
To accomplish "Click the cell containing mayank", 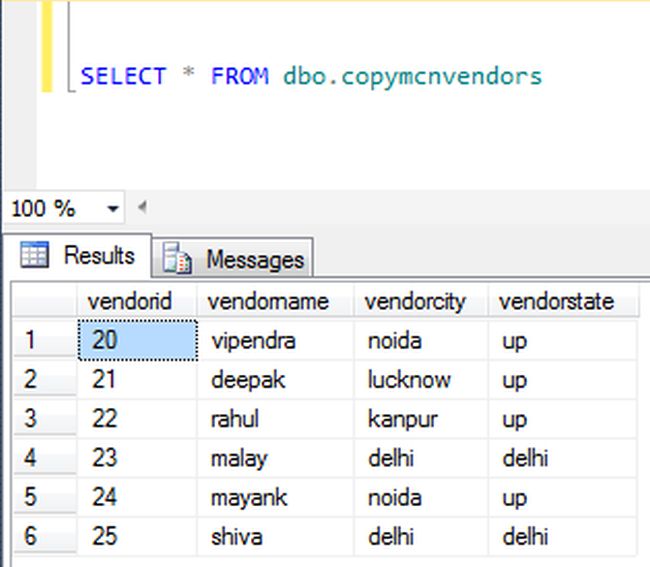I will click(276, 497).
